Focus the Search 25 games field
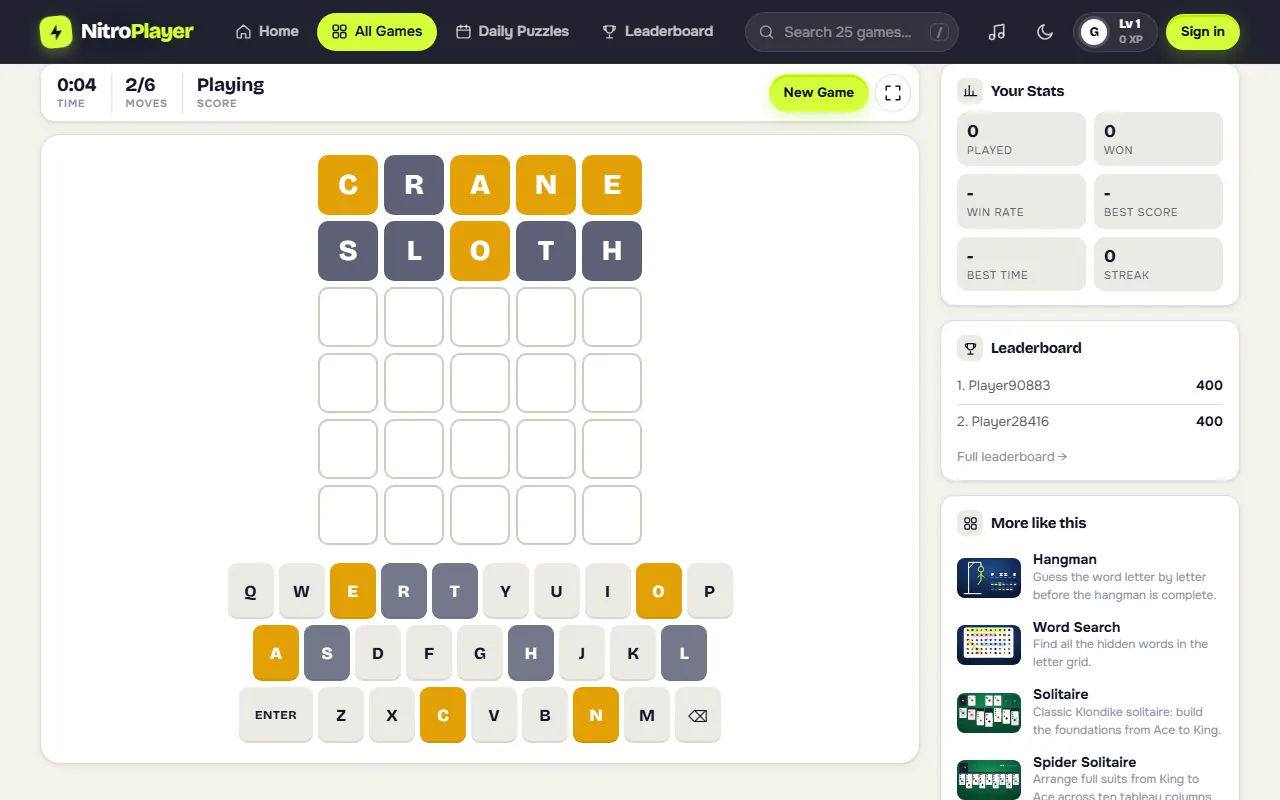The image size is (1280, 800). 852,32
